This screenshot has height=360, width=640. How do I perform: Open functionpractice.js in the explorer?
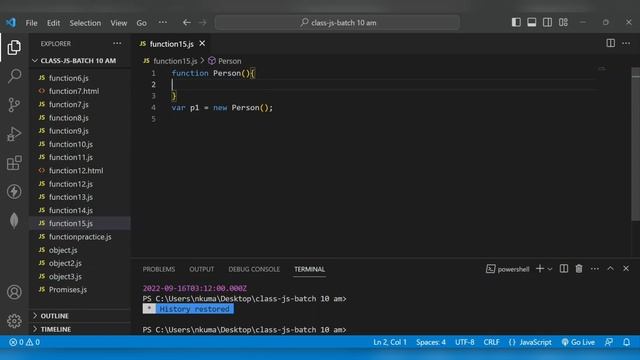coord(80,237)
